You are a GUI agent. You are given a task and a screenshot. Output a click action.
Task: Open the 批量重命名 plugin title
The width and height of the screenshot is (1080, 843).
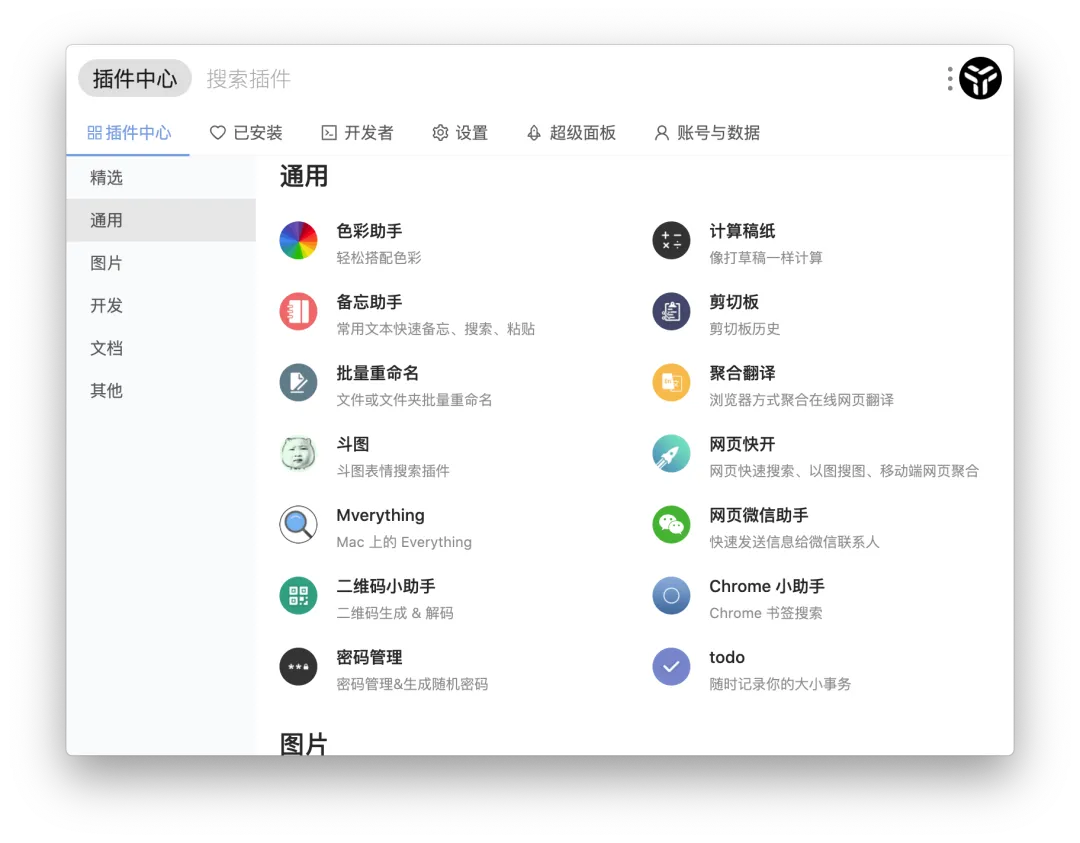coord(377,373)
